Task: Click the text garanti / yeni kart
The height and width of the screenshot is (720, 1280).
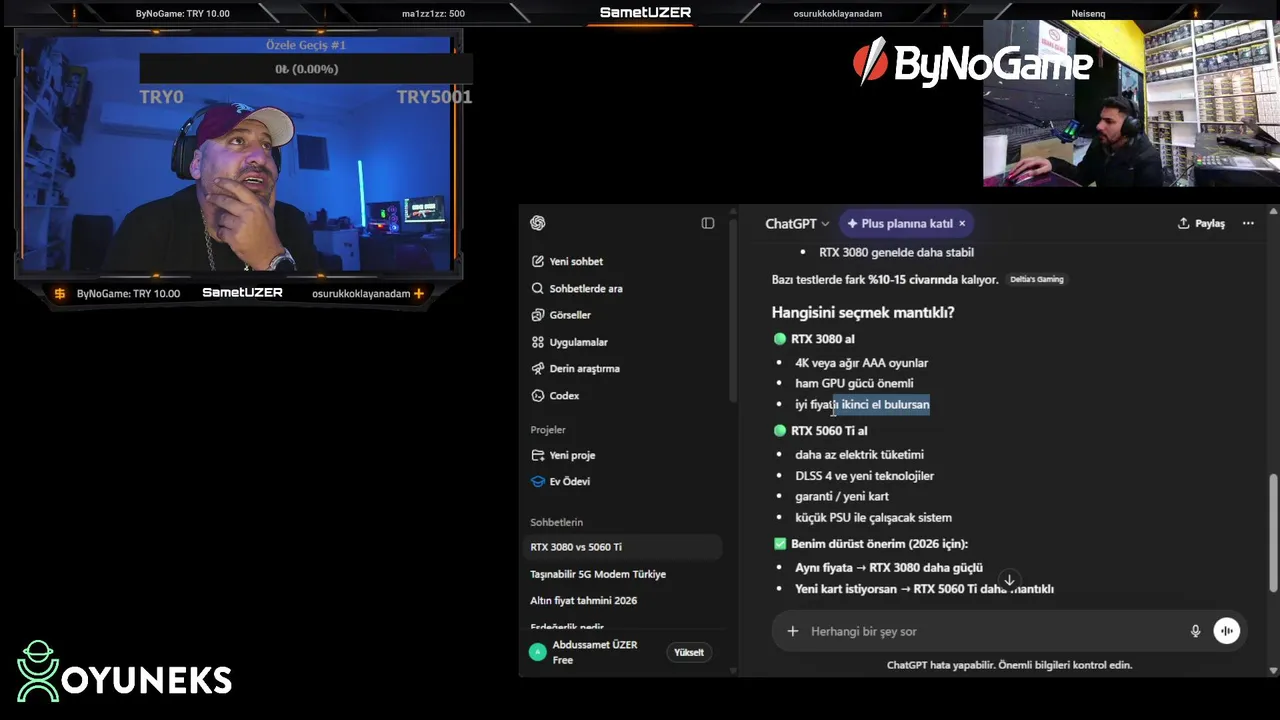Action: pos(842,496)
